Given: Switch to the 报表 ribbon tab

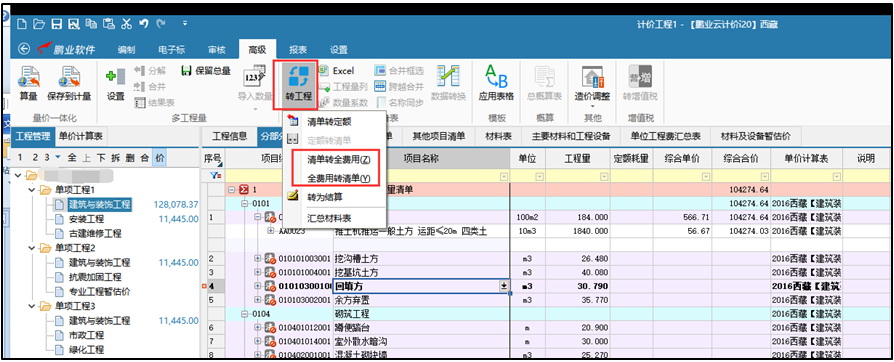Looking at the screenshot, I should (298, 50).
